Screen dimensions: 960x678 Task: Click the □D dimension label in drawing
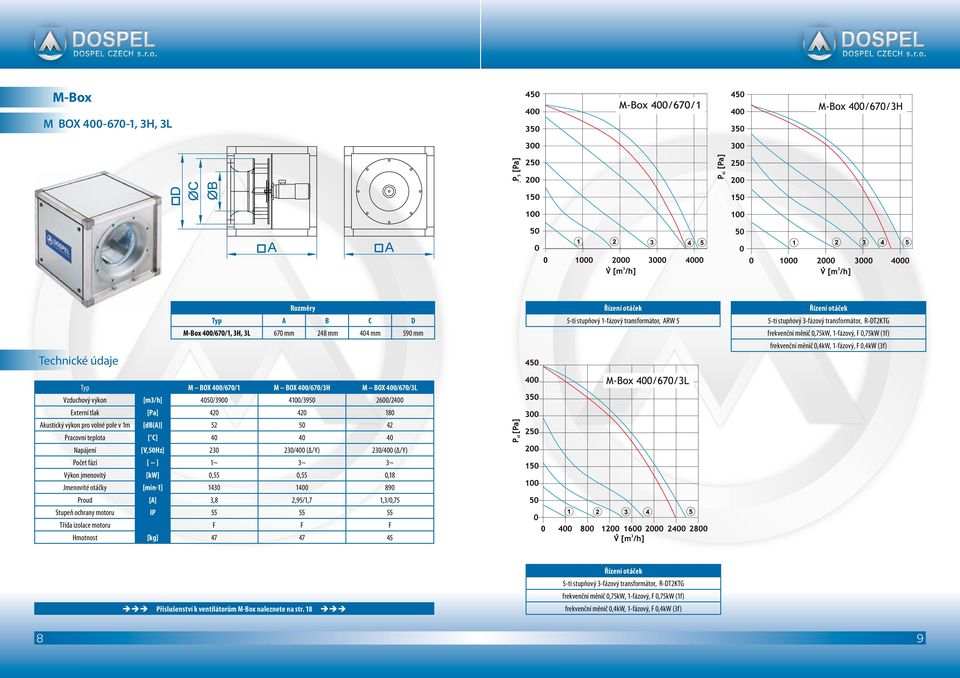pyautogui.click(x=176, y=195)
